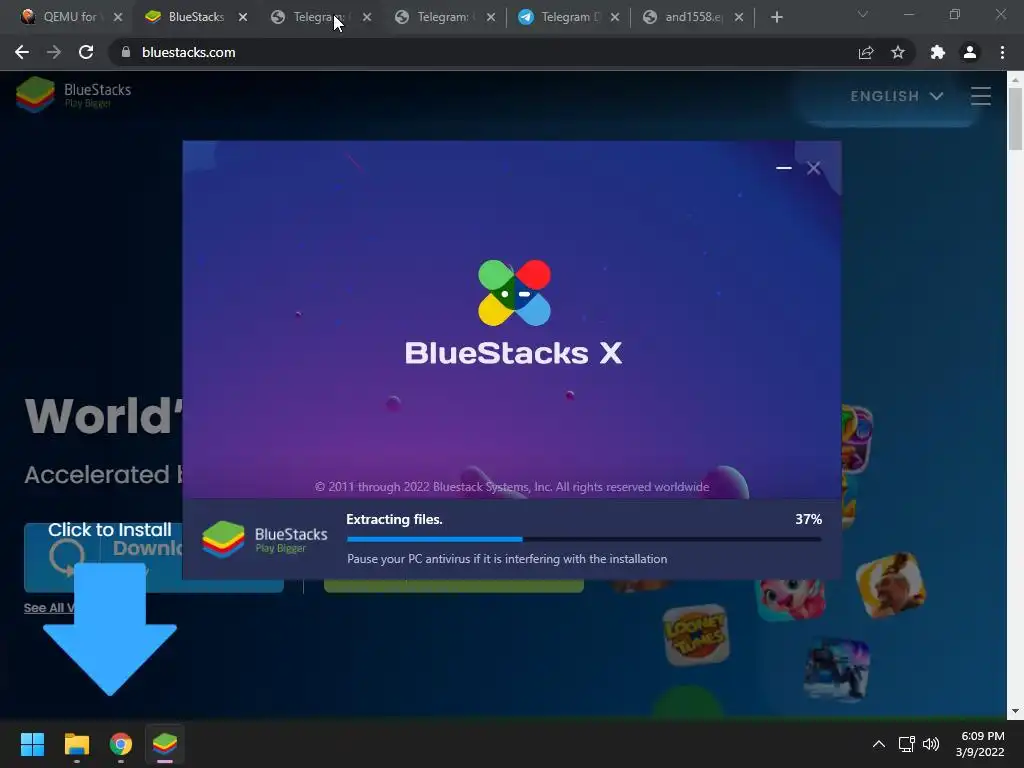Image resolution: width=1024 pixels, height=768 pixels.
Task: Close the Telegram Desktop tab
Action: [615, 17]
